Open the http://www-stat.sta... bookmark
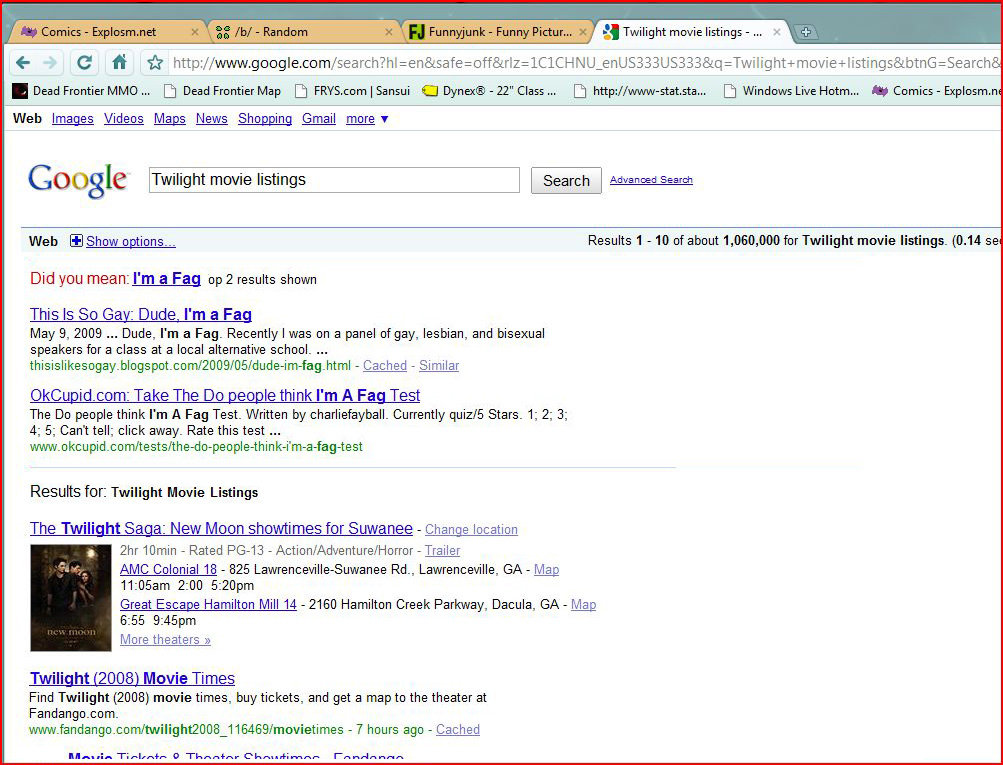This screenshot has height=765, width=1003. tap(640, 91)
